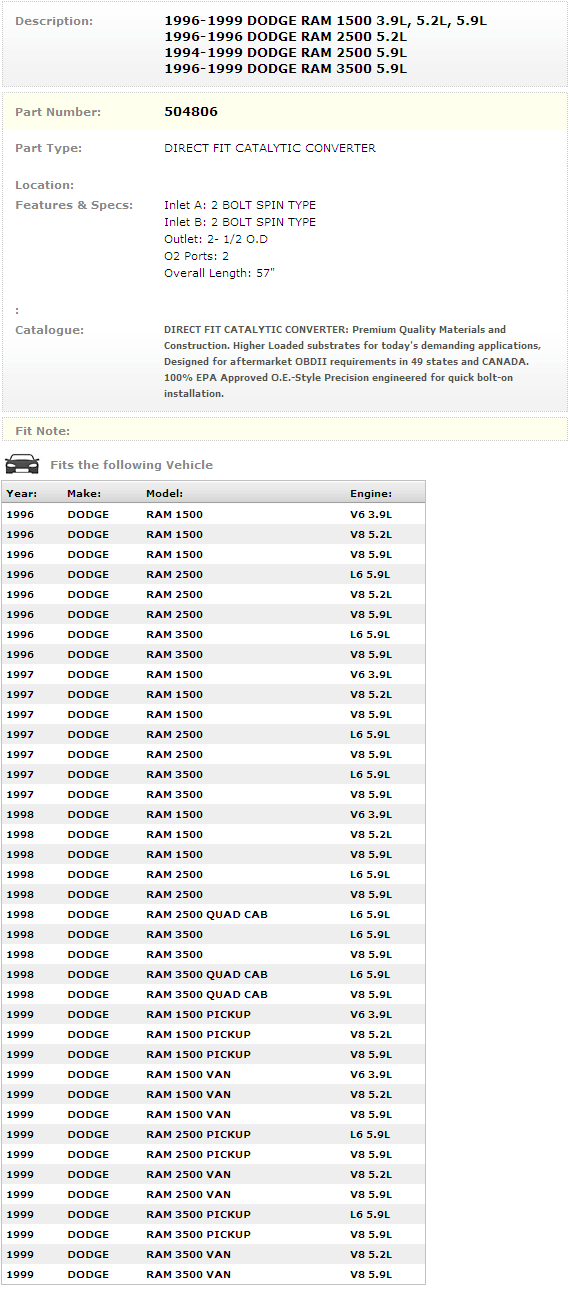Screen dimensions: 570x1305
Task: Click 1999 RAM 1500 PICKUP V8 5.2L row
Action: pyautogui.click(x=213, y=1034)
